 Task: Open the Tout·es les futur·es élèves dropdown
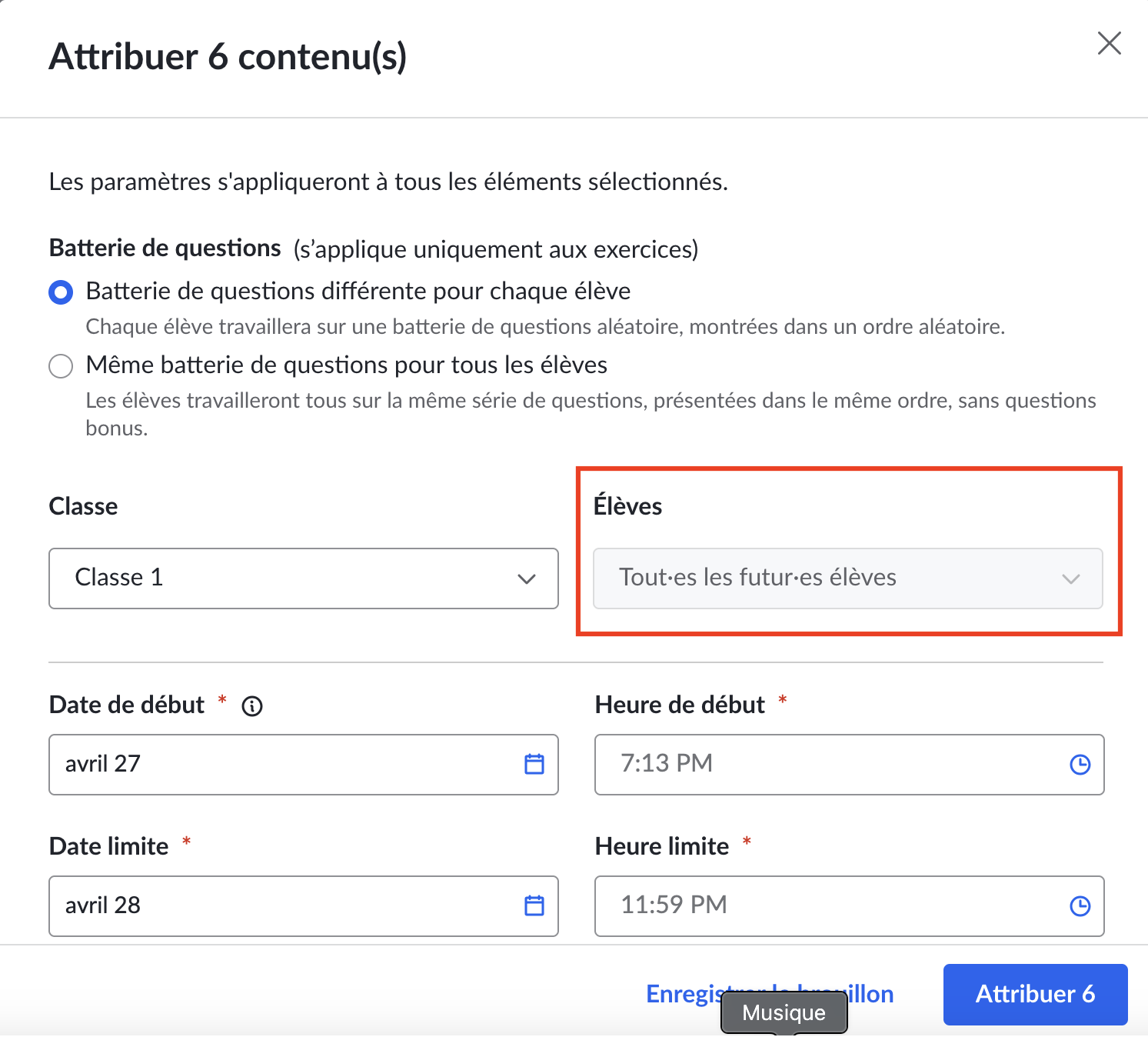848,579
